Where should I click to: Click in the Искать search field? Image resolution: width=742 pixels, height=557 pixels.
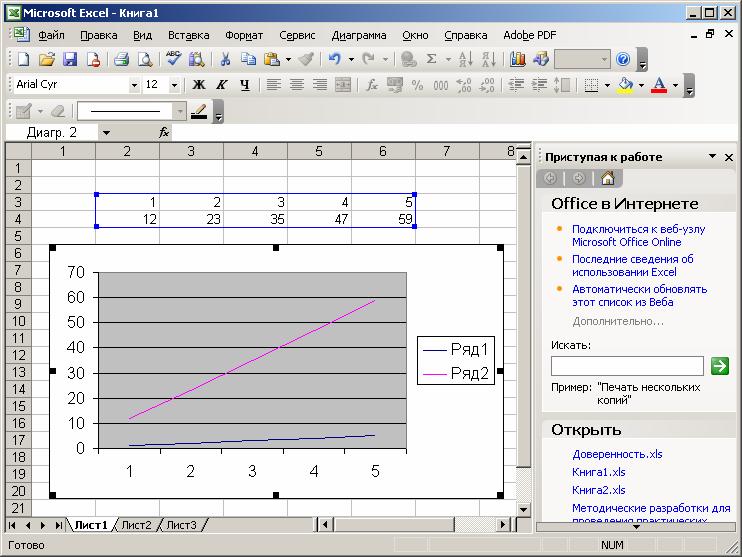627,366
